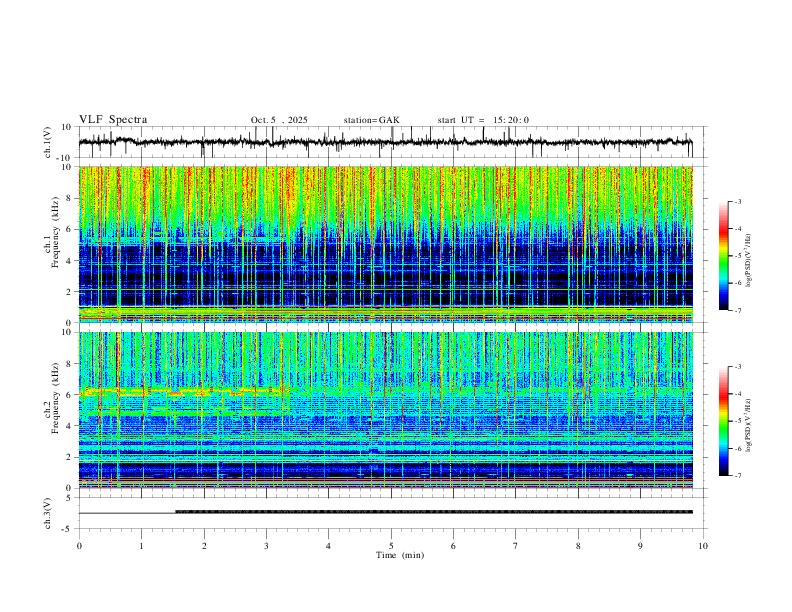
Task: Click the "1" tick on the time axis
Action: 142,546
